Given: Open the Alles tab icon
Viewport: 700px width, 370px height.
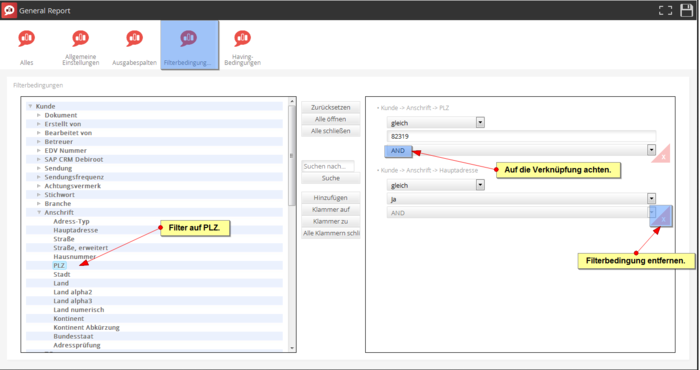Looking at the screenshot, I should [26, 38].
